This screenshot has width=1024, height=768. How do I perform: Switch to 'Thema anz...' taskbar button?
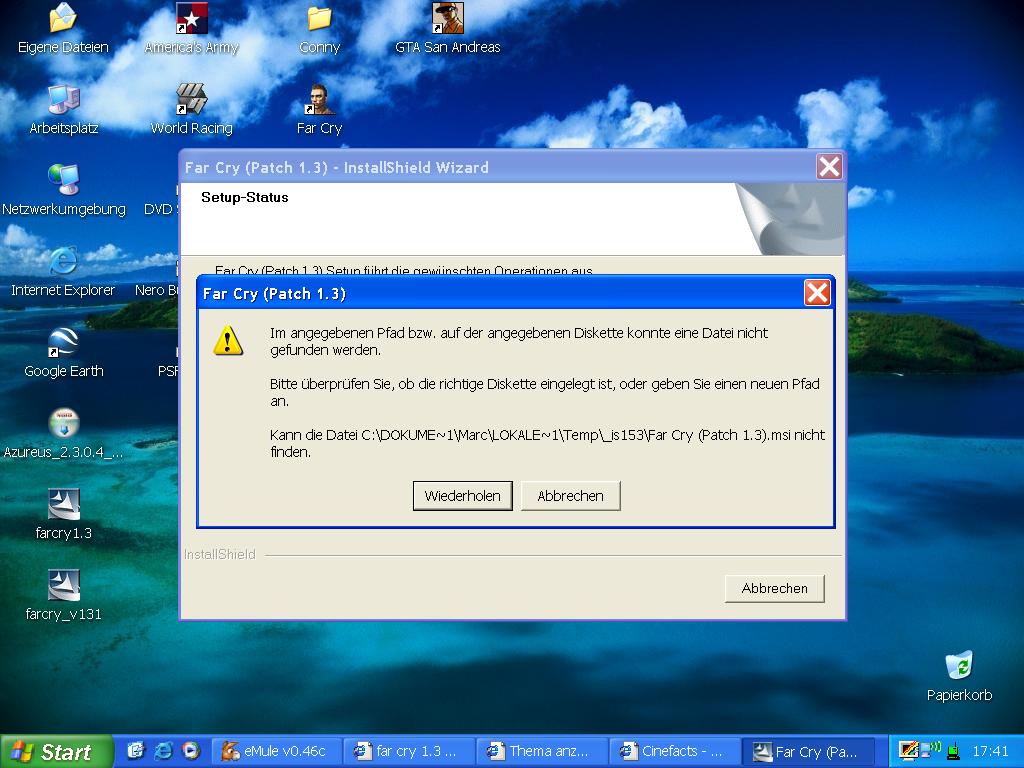(x=541, y=752)
